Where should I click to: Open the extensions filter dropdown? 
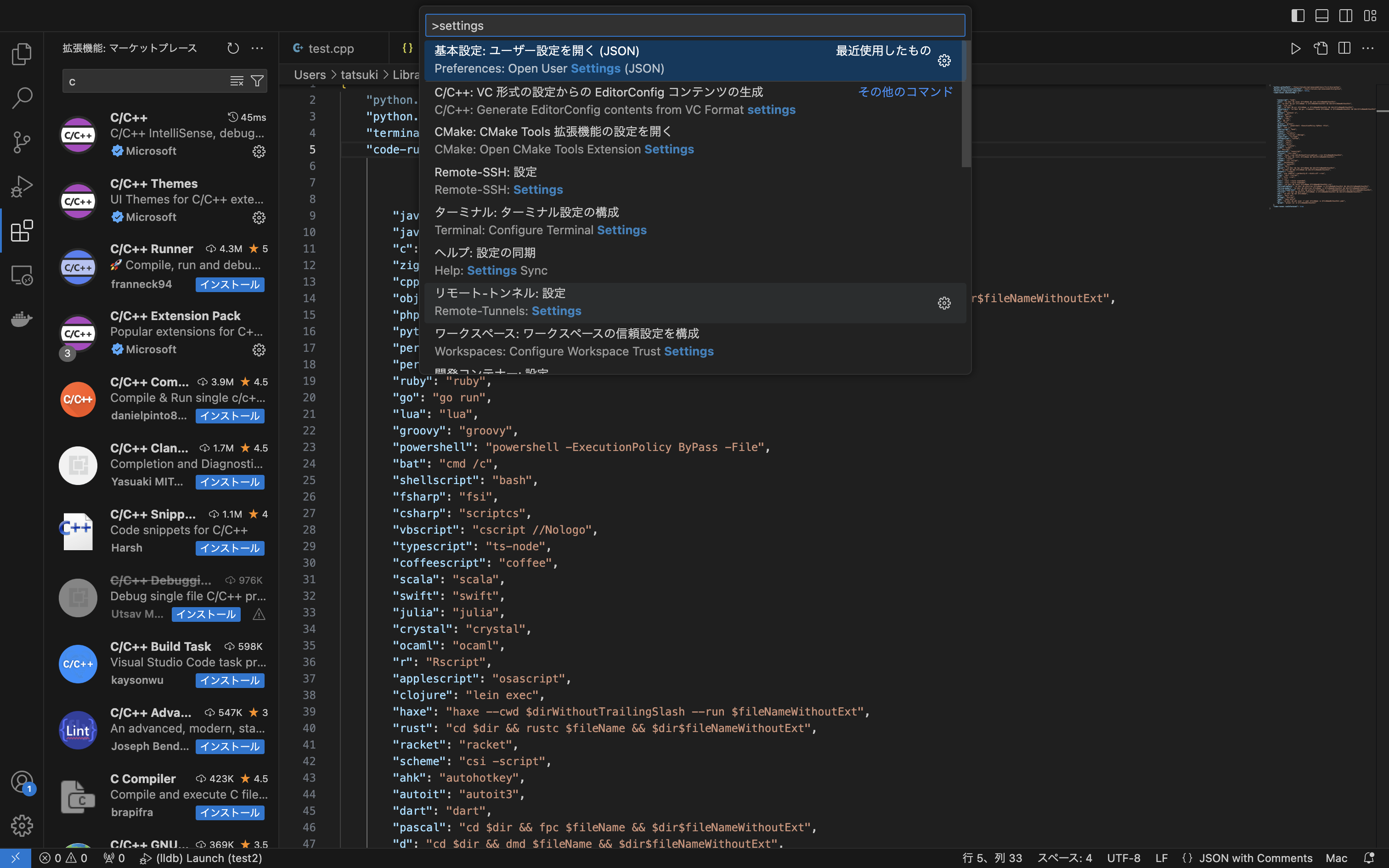[258, 81]
